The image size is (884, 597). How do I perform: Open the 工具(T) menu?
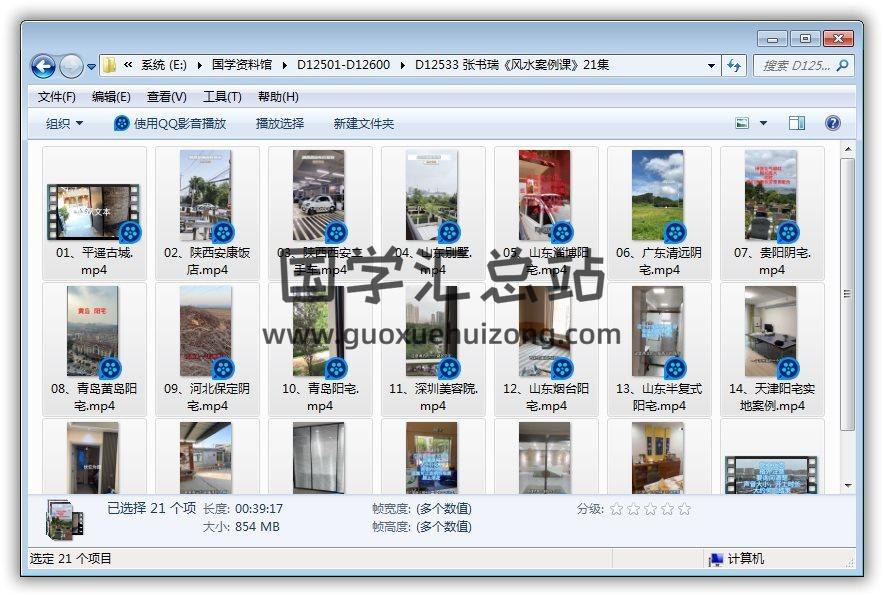pos(222,97)
